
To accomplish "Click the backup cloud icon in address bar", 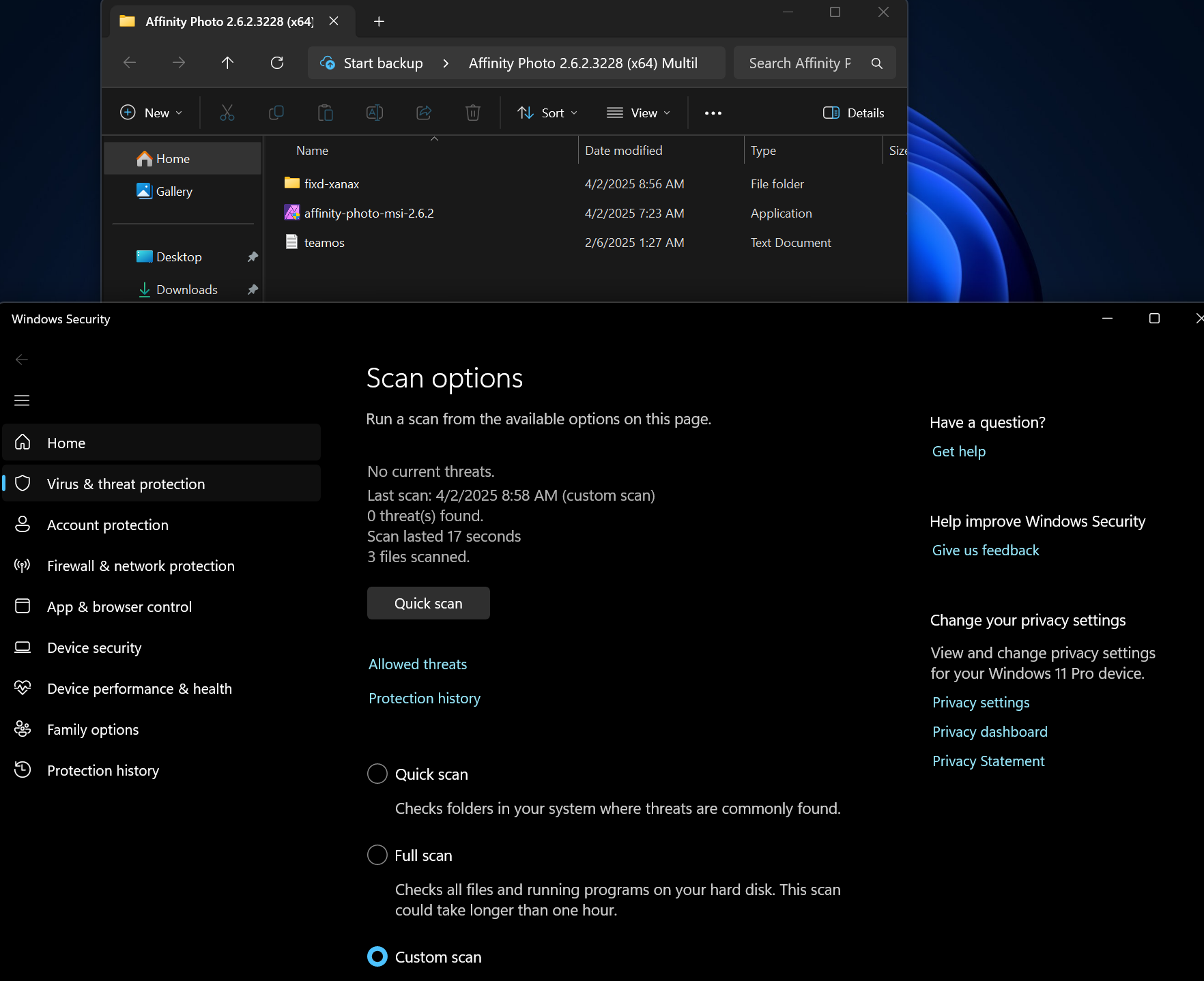I will 328,63.
